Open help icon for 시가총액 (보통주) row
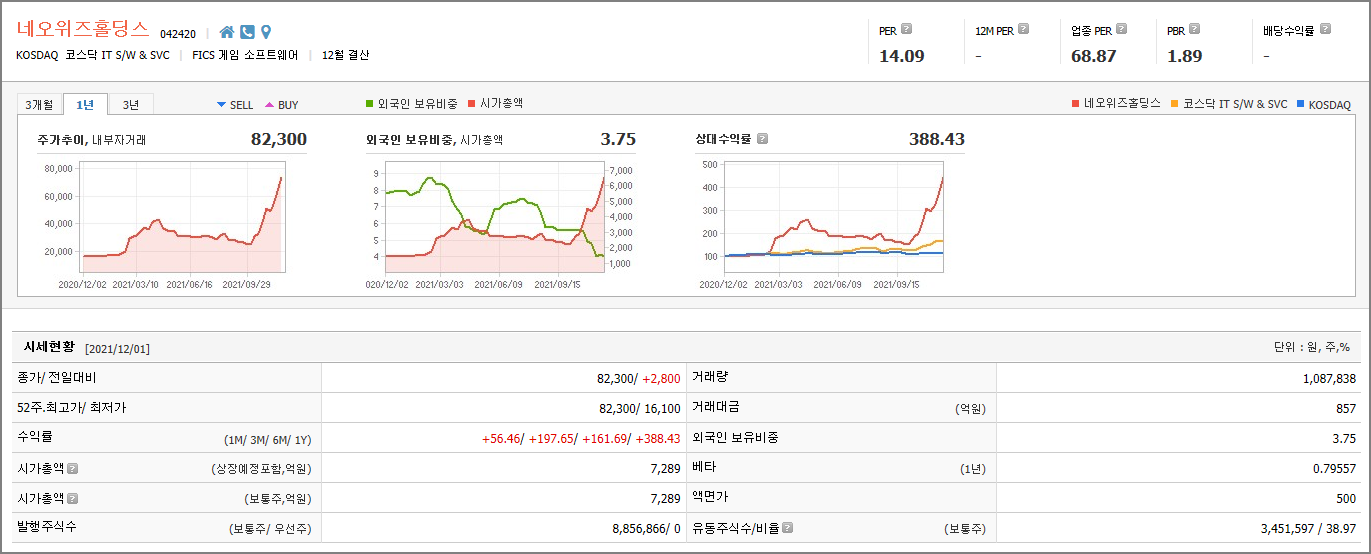Screen dimensions: 1371x554 [x=72, y=498]
